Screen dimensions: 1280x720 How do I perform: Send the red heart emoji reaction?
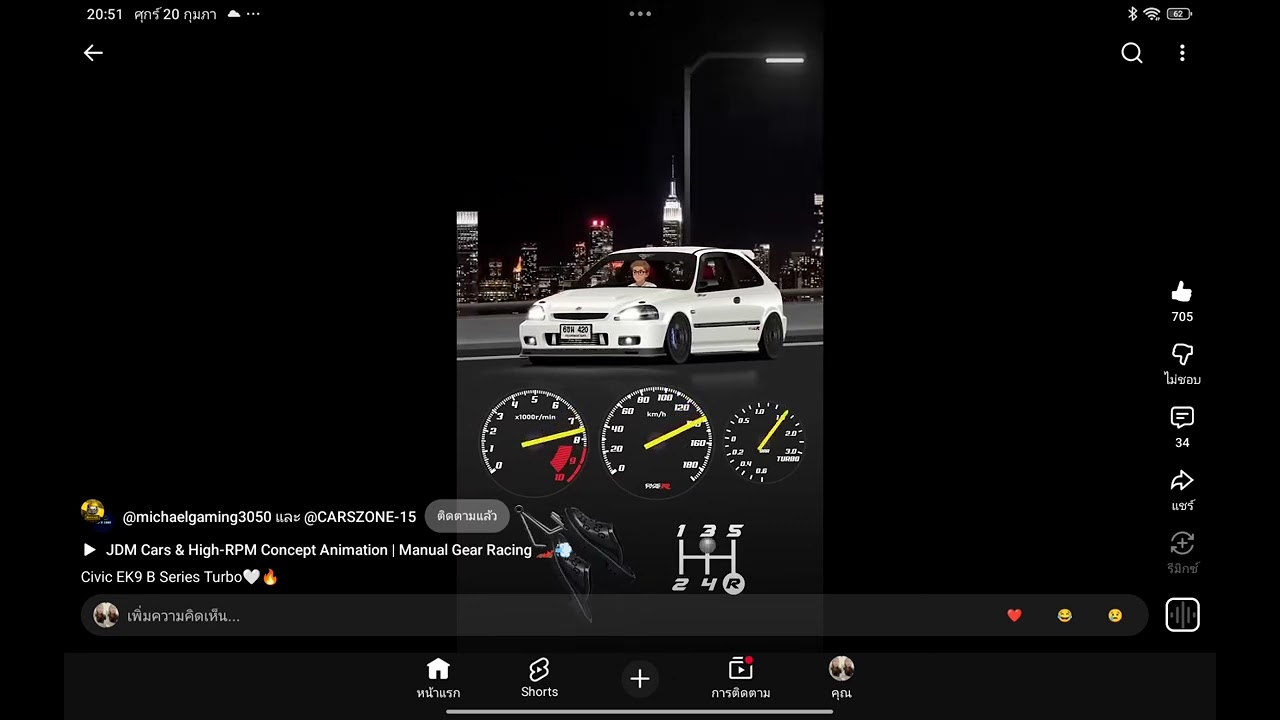coord(1014,615)
